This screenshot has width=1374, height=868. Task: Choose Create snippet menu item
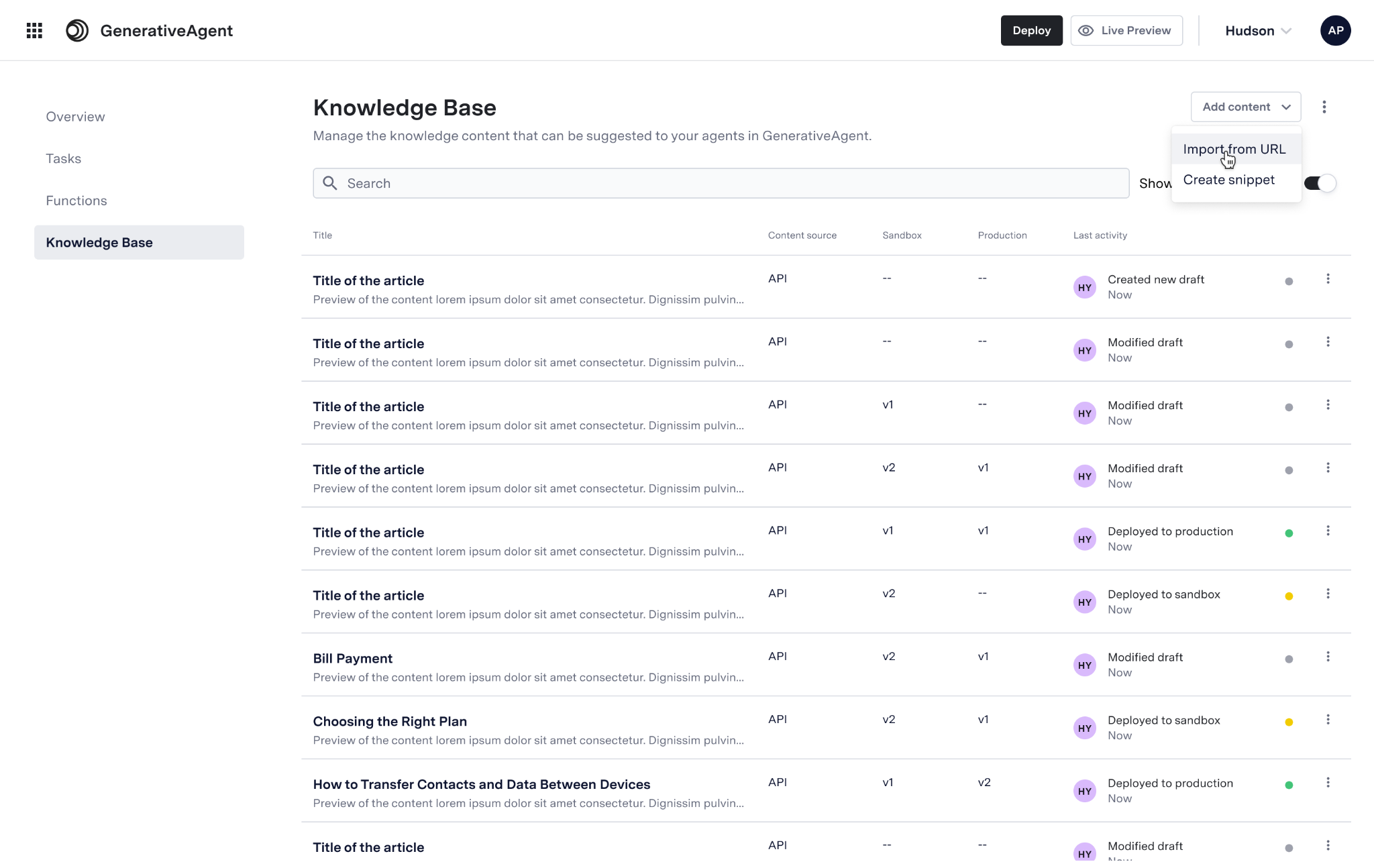[1228, 180]
